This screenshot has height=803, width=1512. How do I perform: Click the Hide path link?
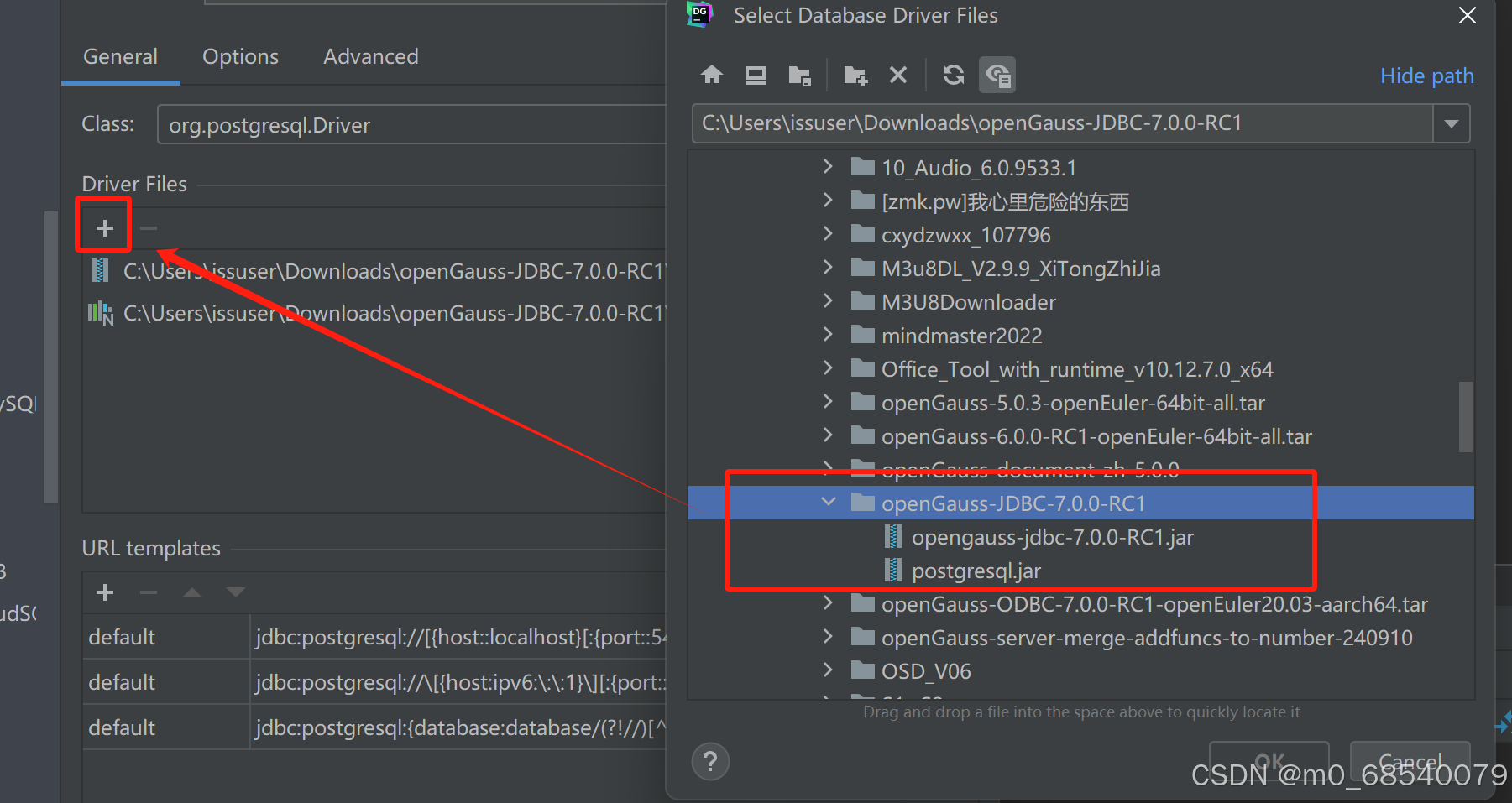(x=1426, y=76)
